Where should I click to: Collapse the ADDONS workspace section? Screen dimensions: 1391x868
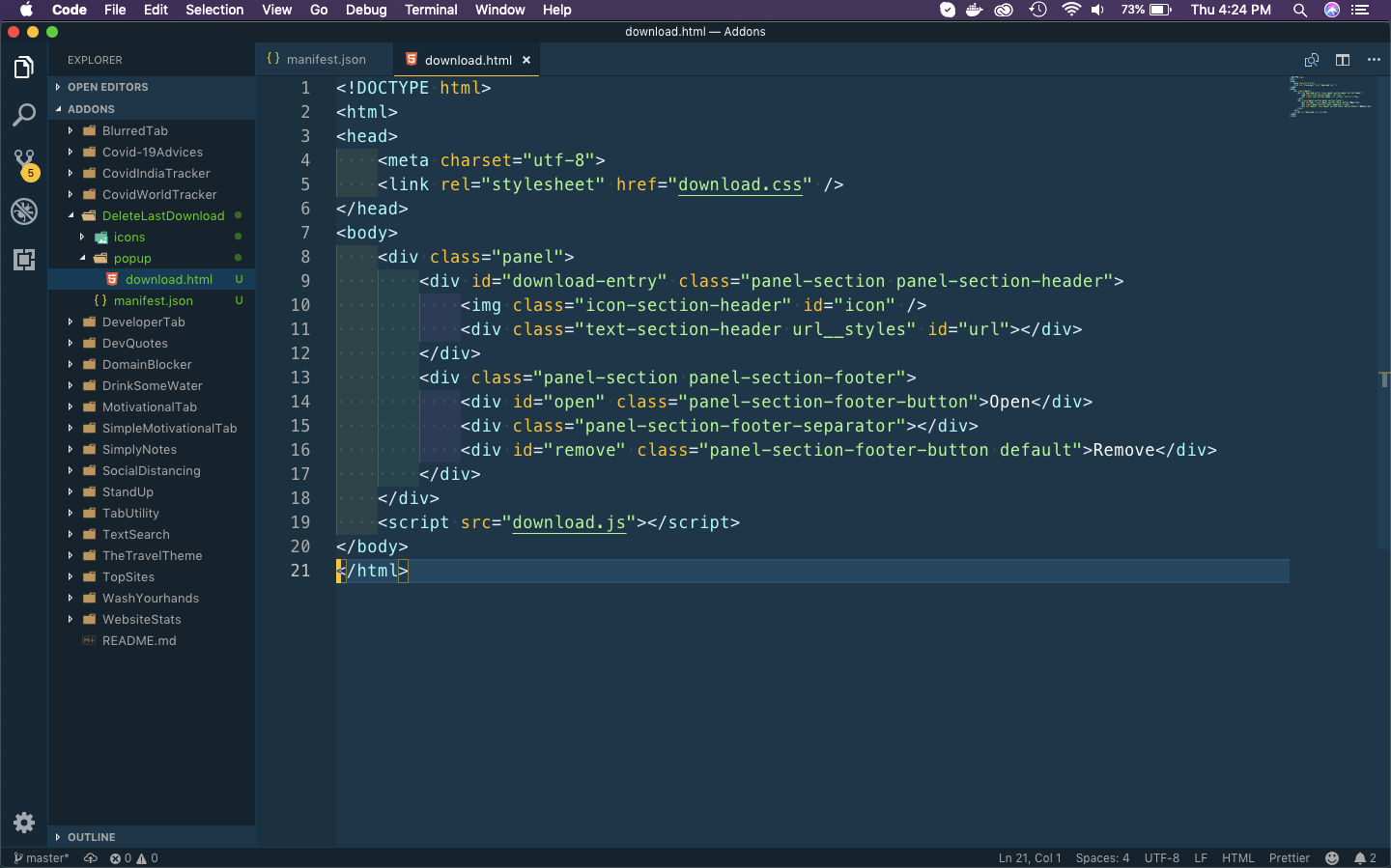click(x=152, y=109)
